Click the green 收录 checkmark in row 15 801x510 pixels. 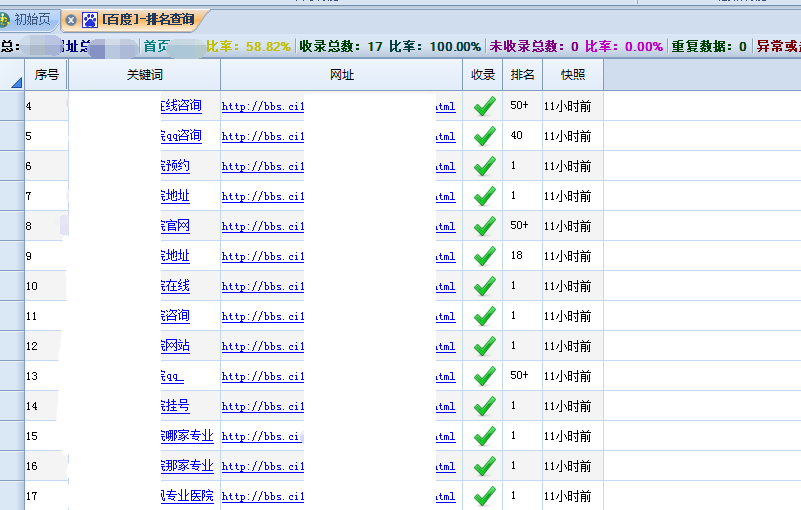pos(484,436)
